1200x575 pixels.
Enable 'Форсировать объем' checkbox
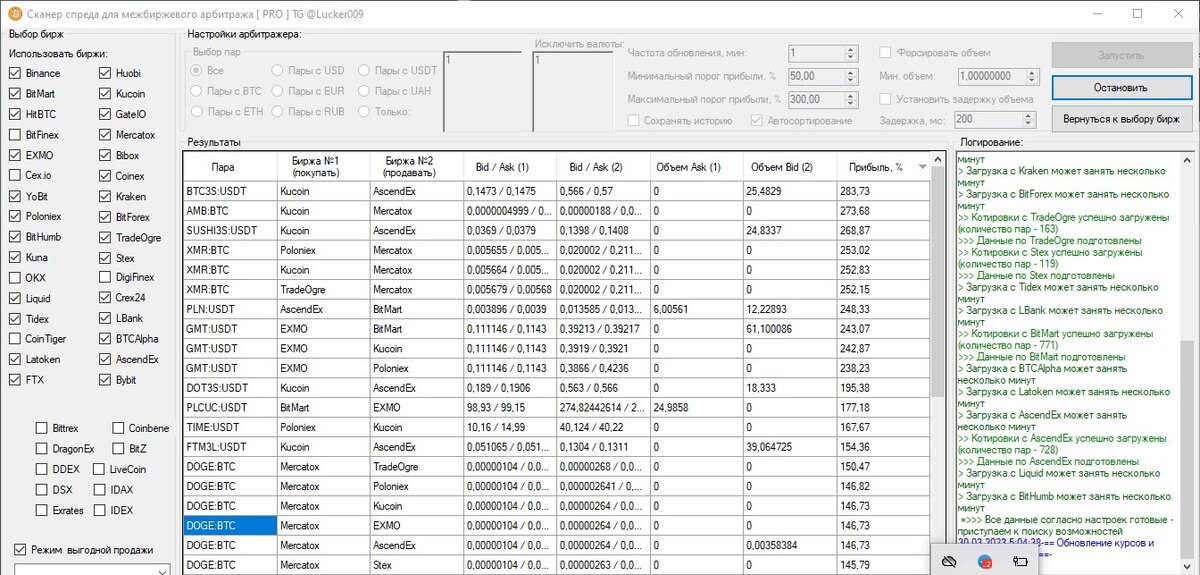(x=886, y=53)
